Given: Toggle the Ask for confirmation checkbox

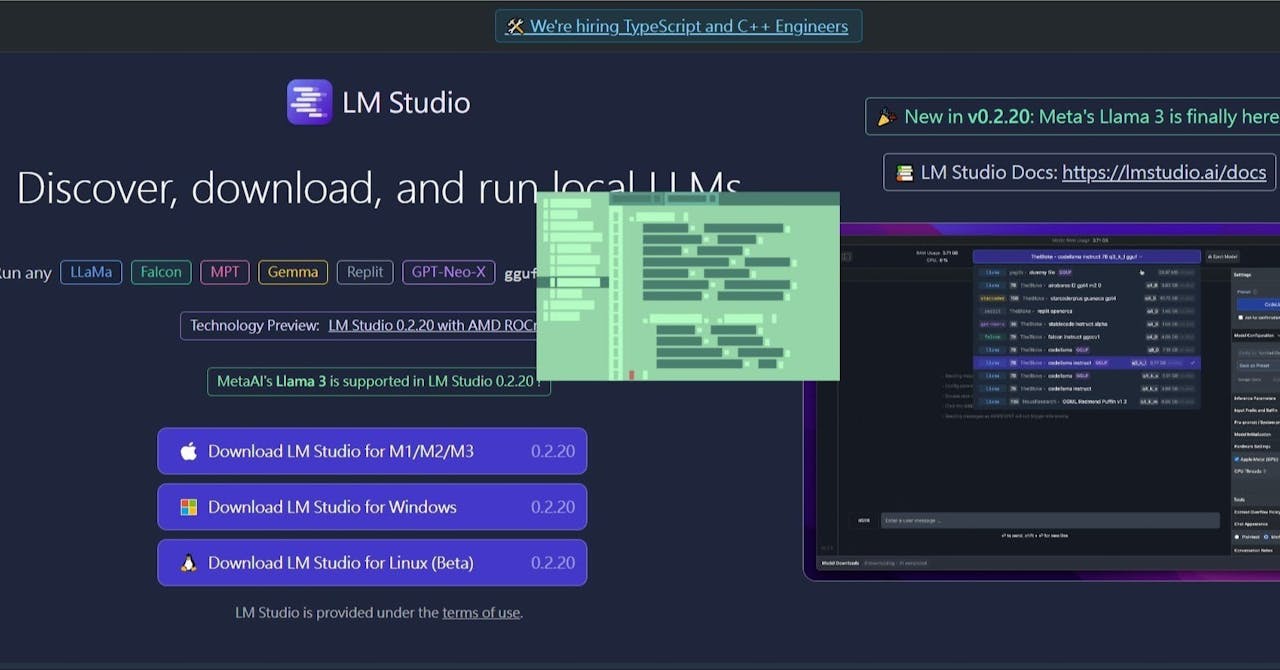Looking at the screenshot, I should [x=1240, y=317].
